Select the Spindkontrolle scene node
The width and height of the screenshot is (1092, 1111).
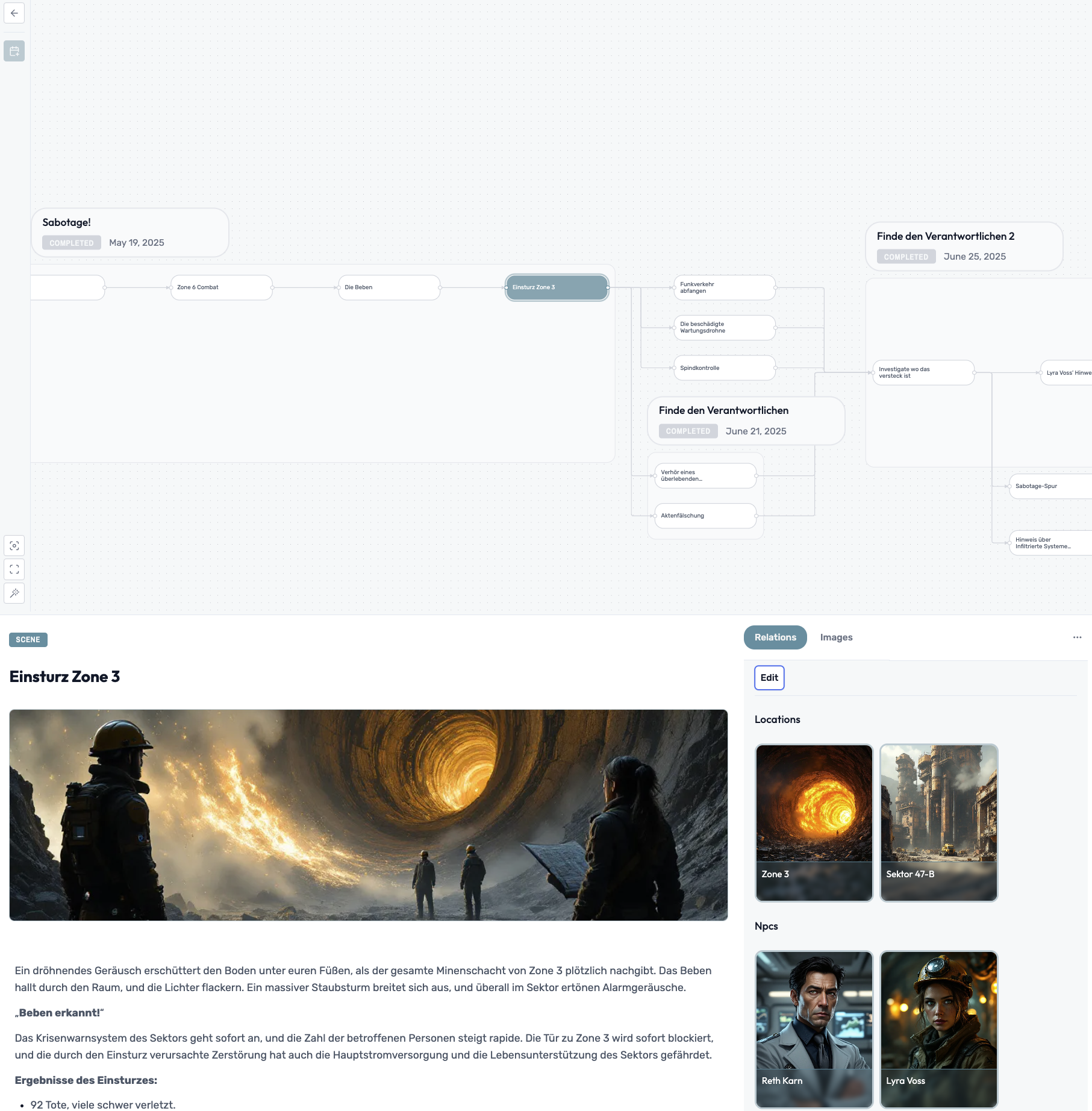(724, 368)
